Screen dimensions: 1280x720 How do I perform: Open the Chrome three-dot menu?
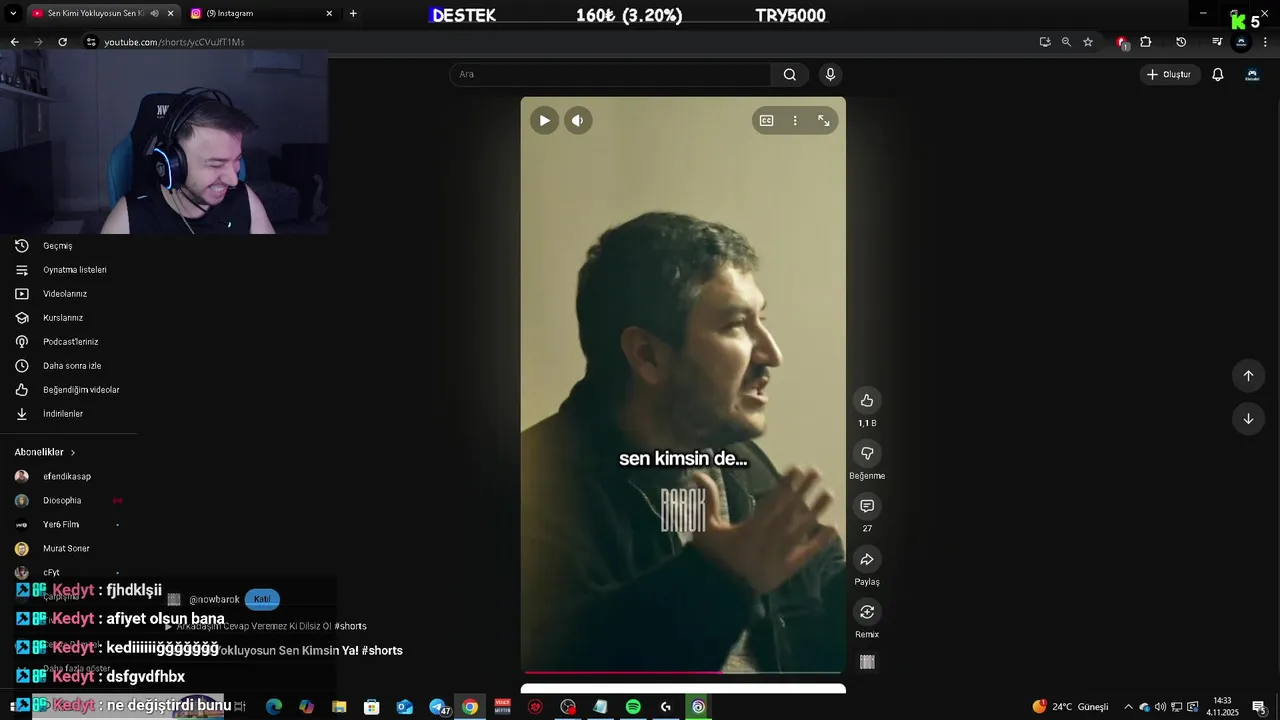[x=1266, y=42]
